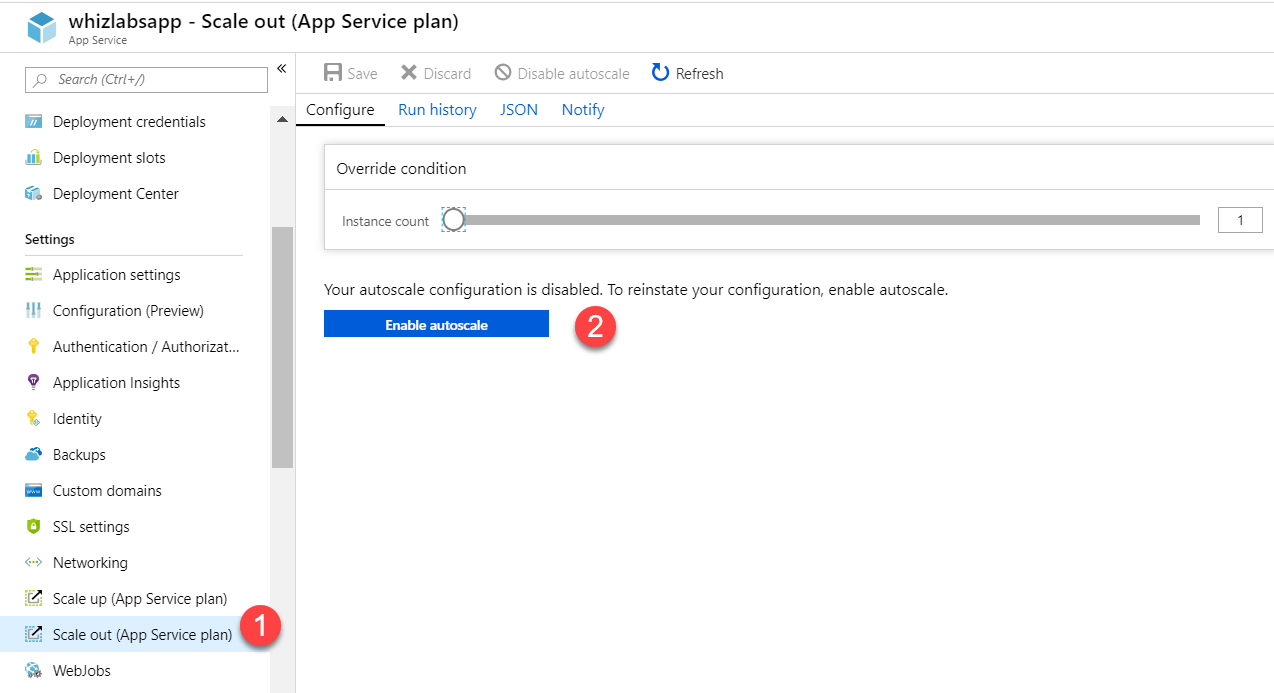Open Application Insights menu item
This screenshot has height=693, width=1274.
click(x=117, y=383)
